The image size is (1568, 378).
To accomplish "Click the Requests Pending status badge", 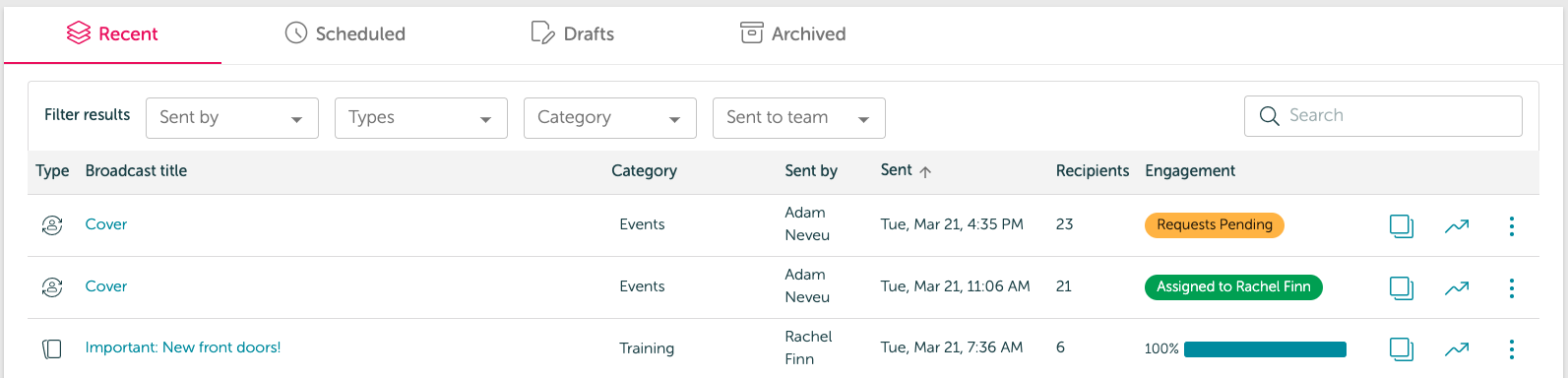I will pos(1215,224).
